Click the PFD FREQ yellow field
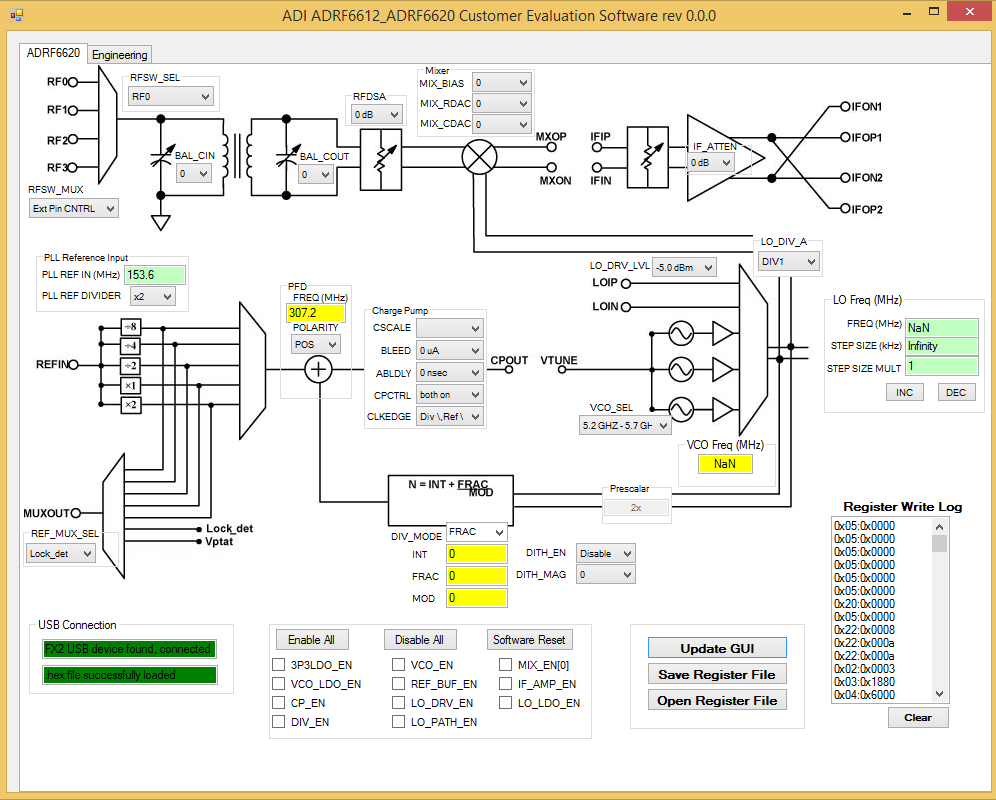Screen dimensions: 996x800 click(316, 313)
